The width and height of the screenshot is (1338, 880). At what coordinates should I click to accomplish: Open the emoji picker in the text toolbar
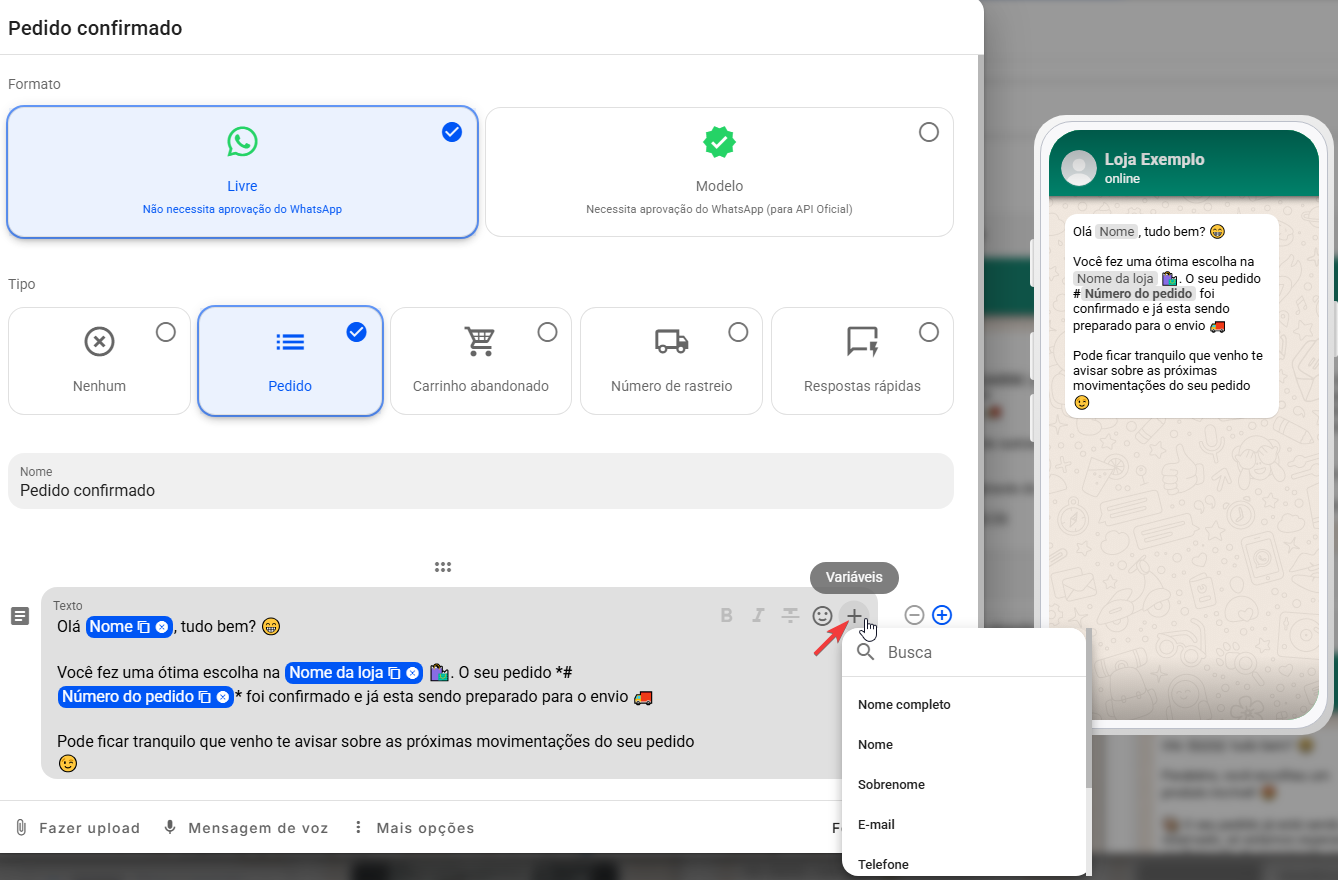[822, 615]
